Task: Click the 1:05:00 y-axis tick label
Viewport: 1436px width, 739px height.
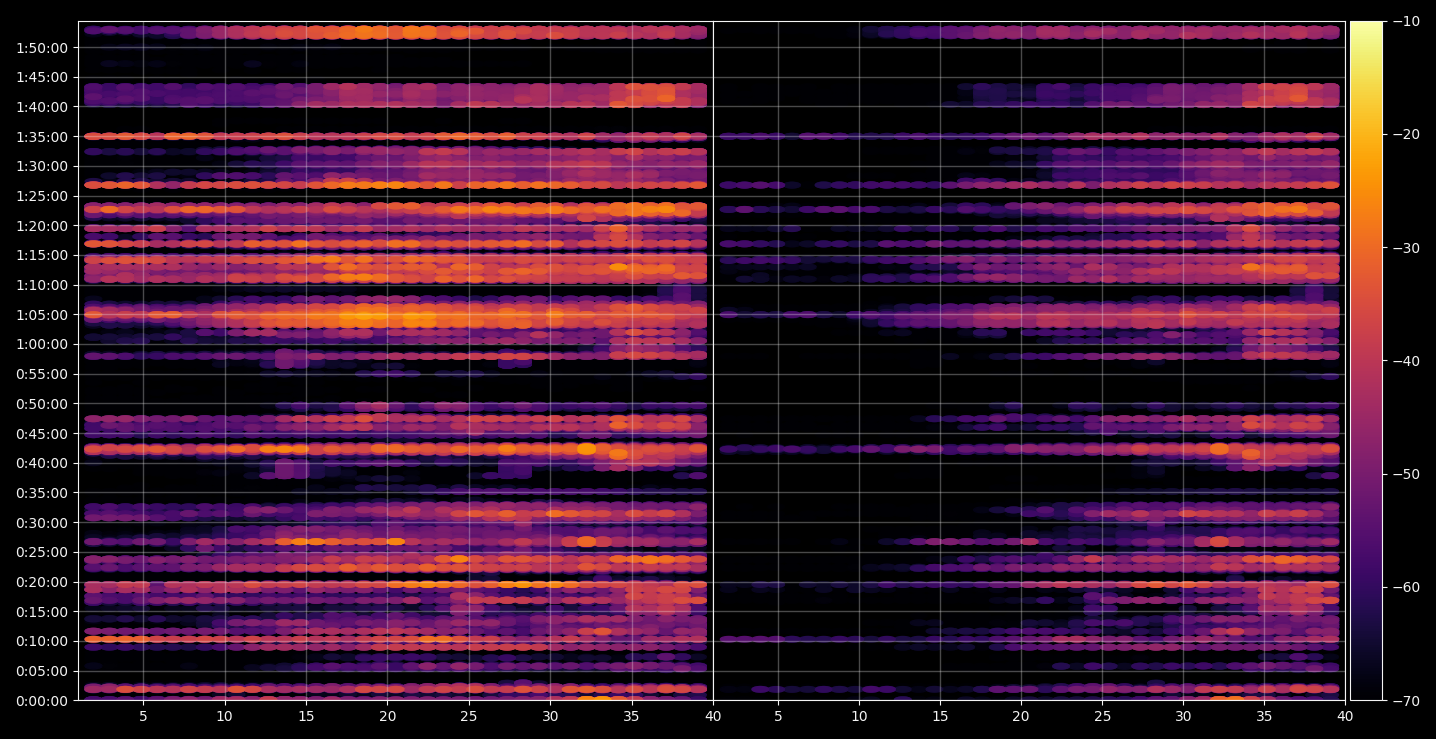Action: [42, 314]
